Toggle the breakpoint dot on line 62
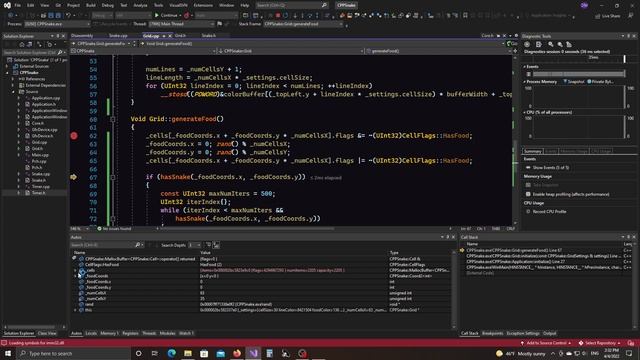Screen dimensions: 640x360 point(74,136)
